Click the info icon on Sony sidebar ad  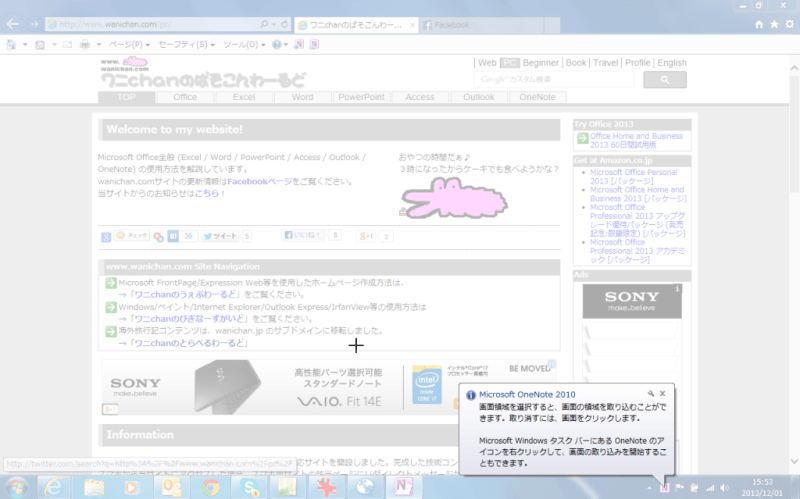[677, 289]
